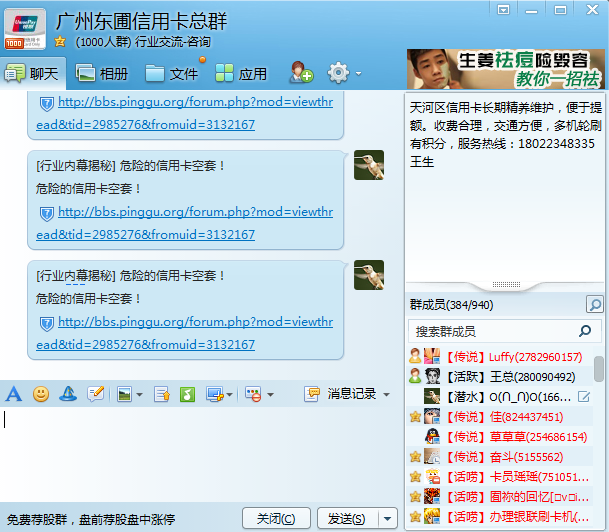Click the star icon beside 奋斗(5155562)

pos(415,457)
